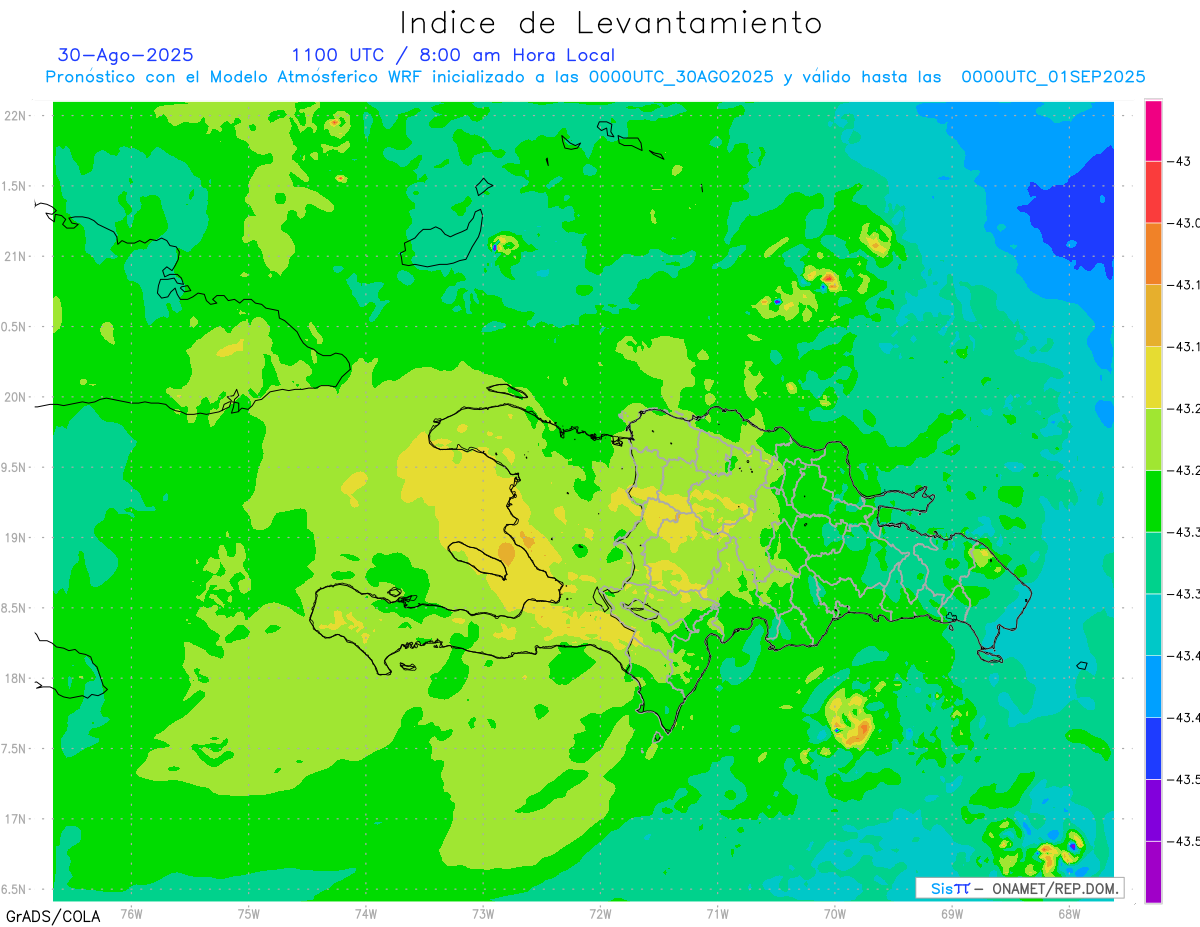Click the "19N" latitude label
The height and width of the screenshot is (927, 1200).
(x=15, y=538)
